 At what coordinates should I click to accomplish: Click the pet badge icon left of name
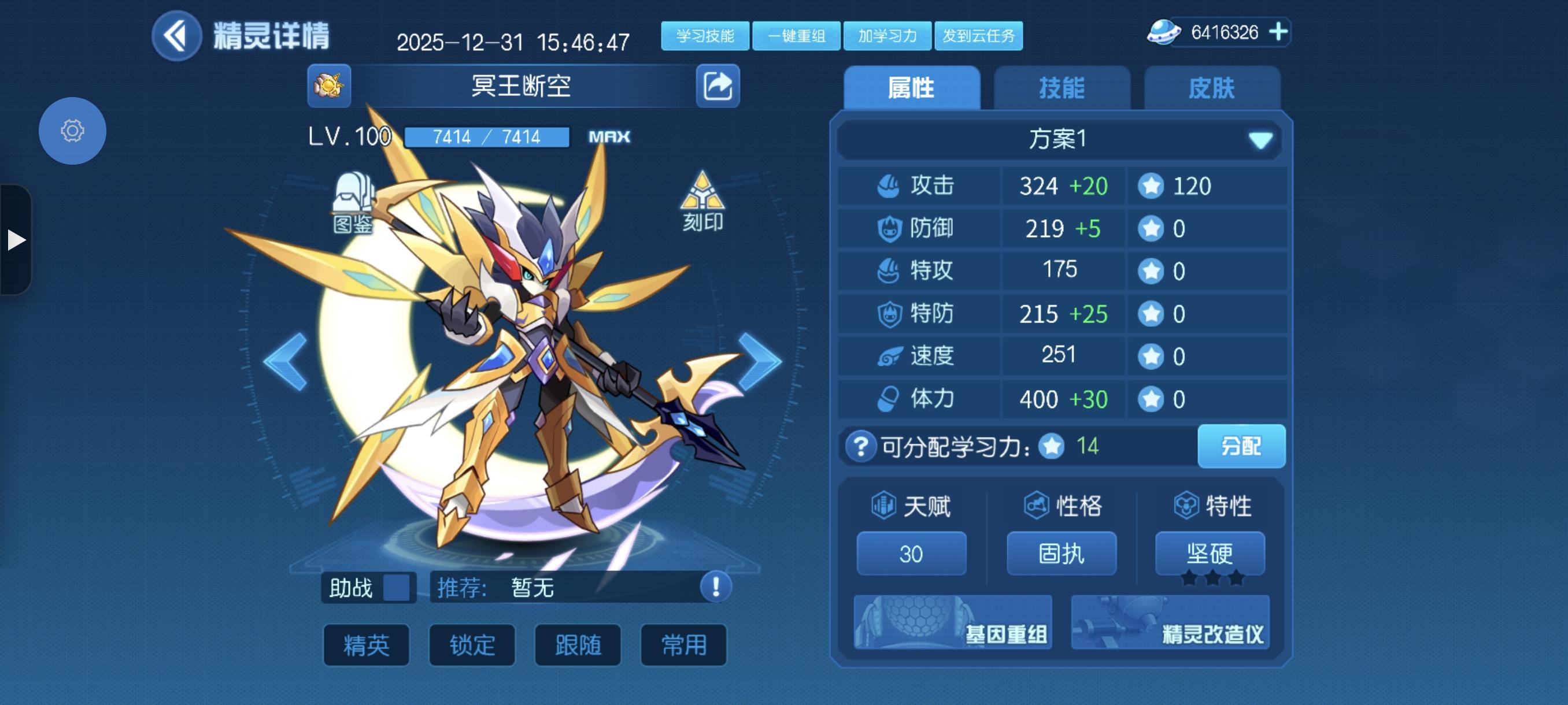pyautogui.click(x=330, y=86)
